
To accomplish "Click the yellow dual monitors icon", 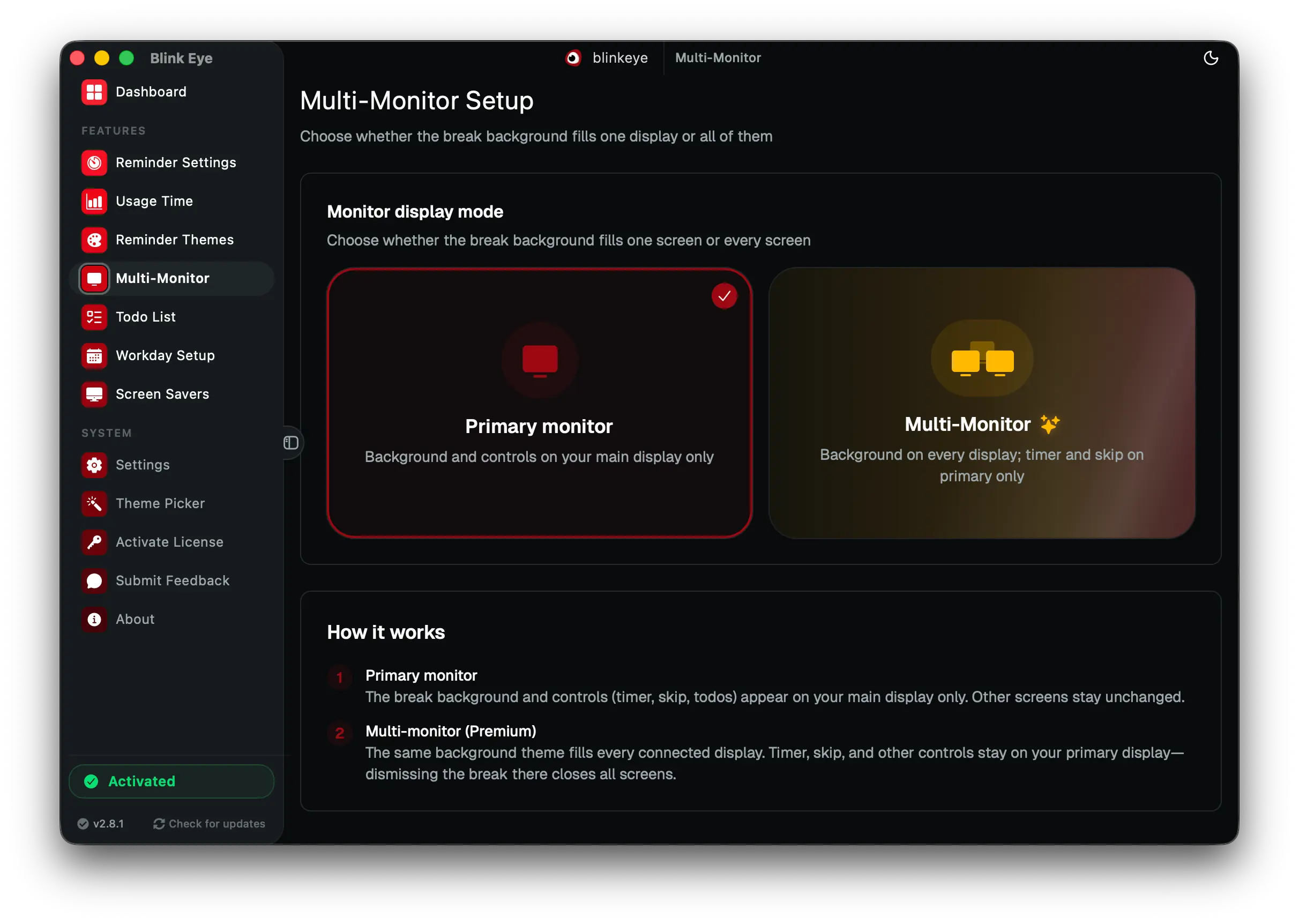I will click(x=983, y=360).
